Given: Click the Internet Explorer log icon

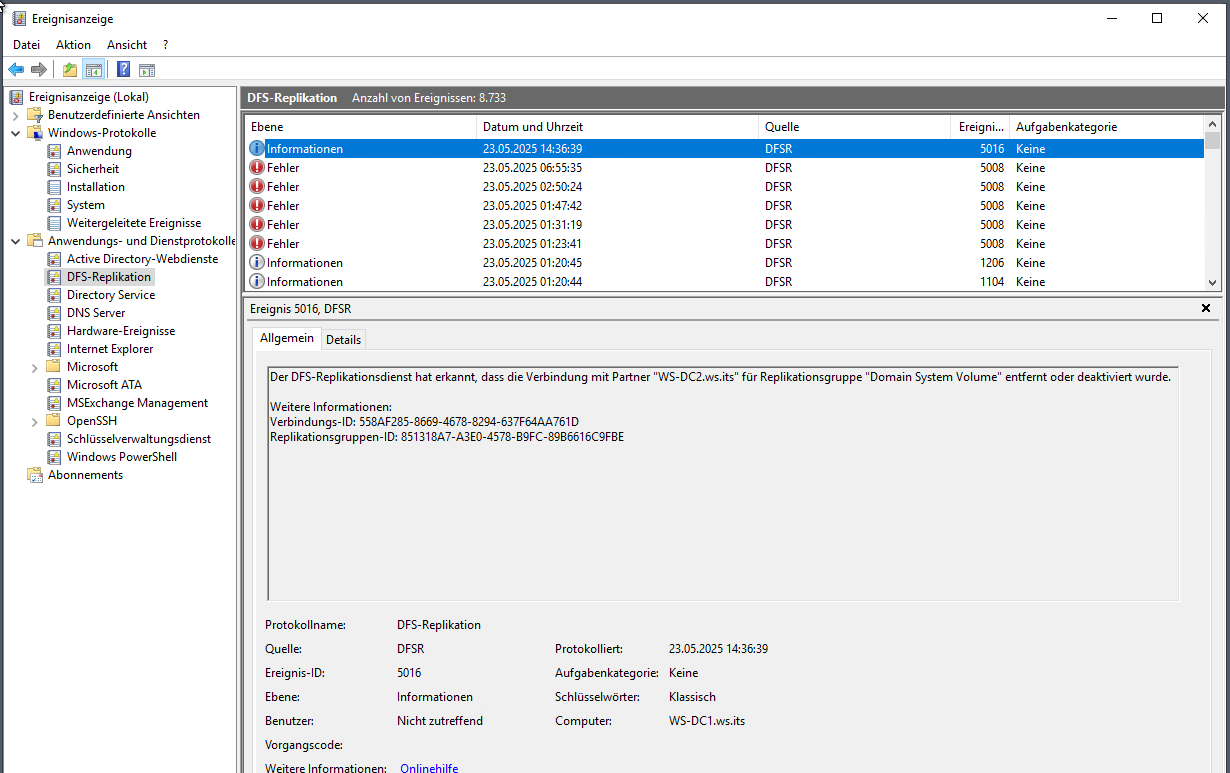Looking at the screenshot, I should coord(55,349).
